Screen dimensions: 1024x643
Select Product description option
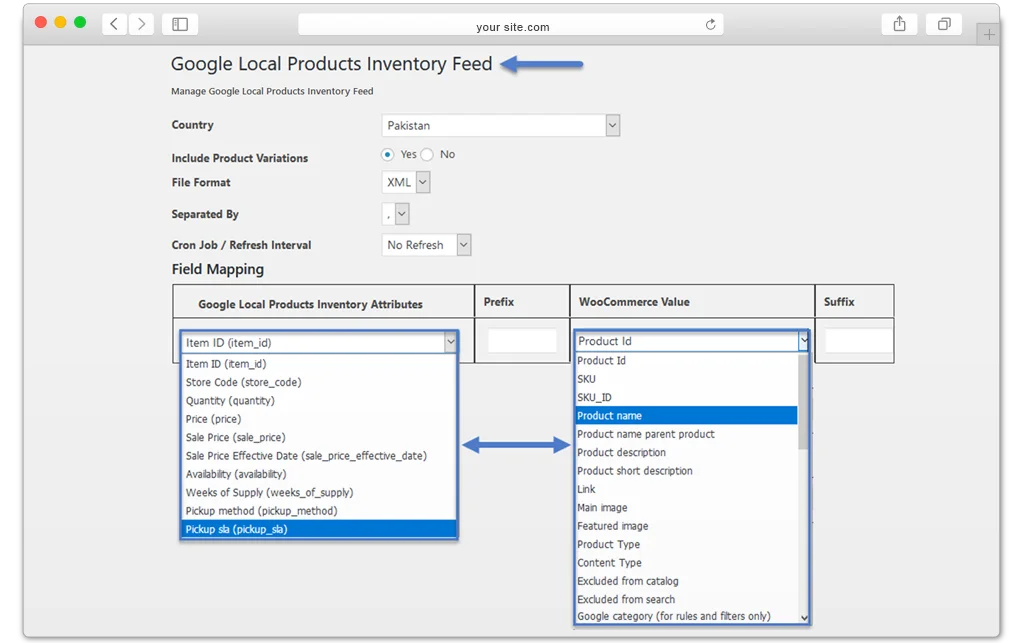[x=686, y=452]
